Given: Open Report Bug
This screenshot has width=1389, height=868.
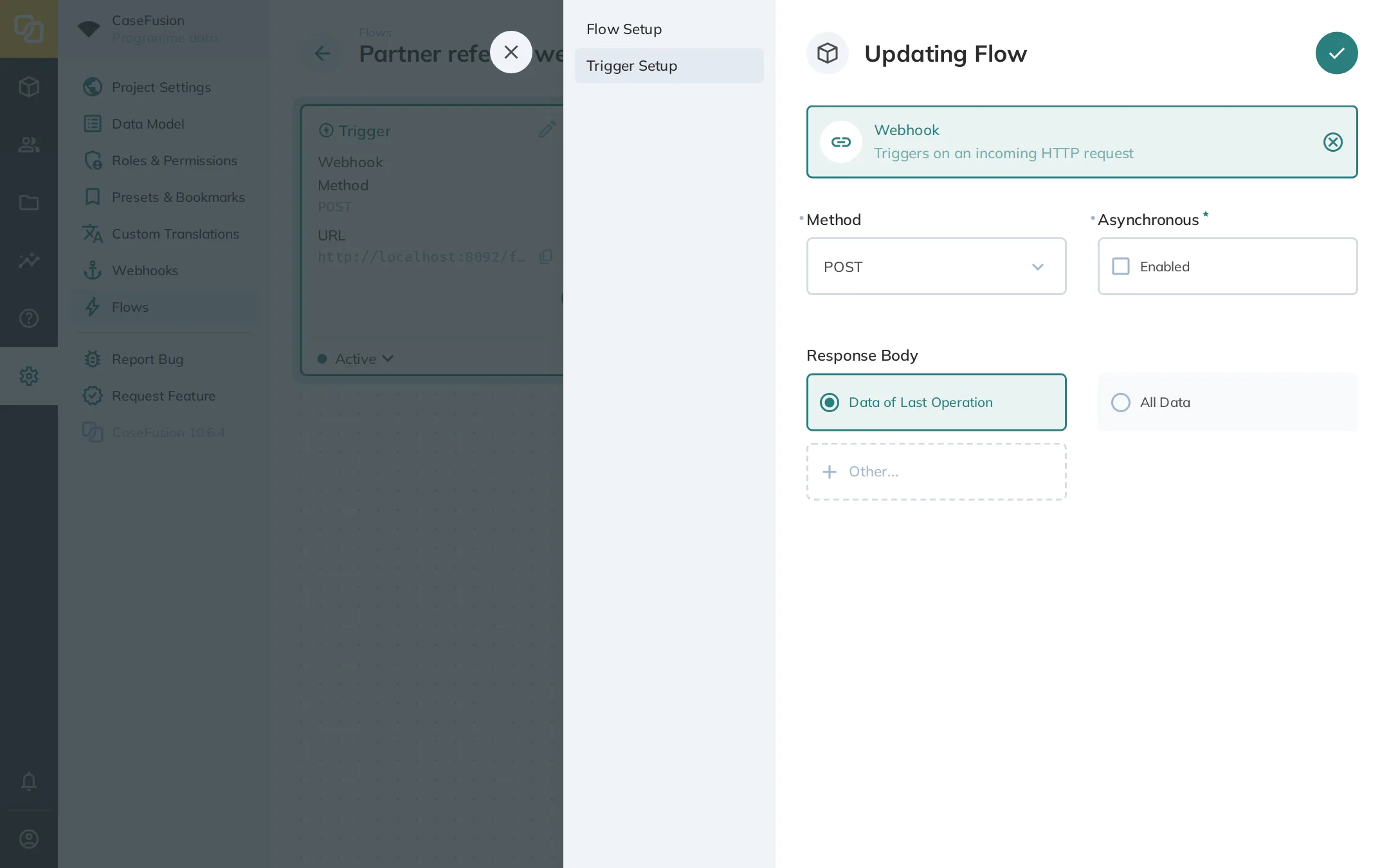Looking at the screenshot, I should 164,359.
